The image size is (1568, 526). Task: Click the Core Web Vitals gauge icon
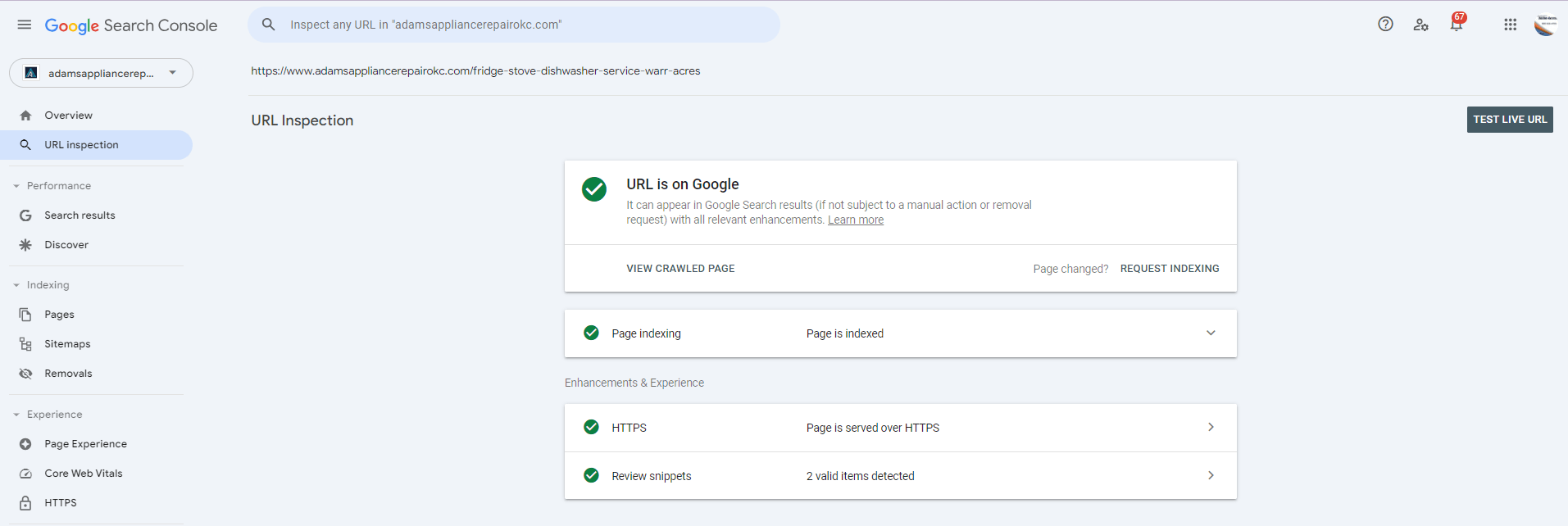click(26, 474)
